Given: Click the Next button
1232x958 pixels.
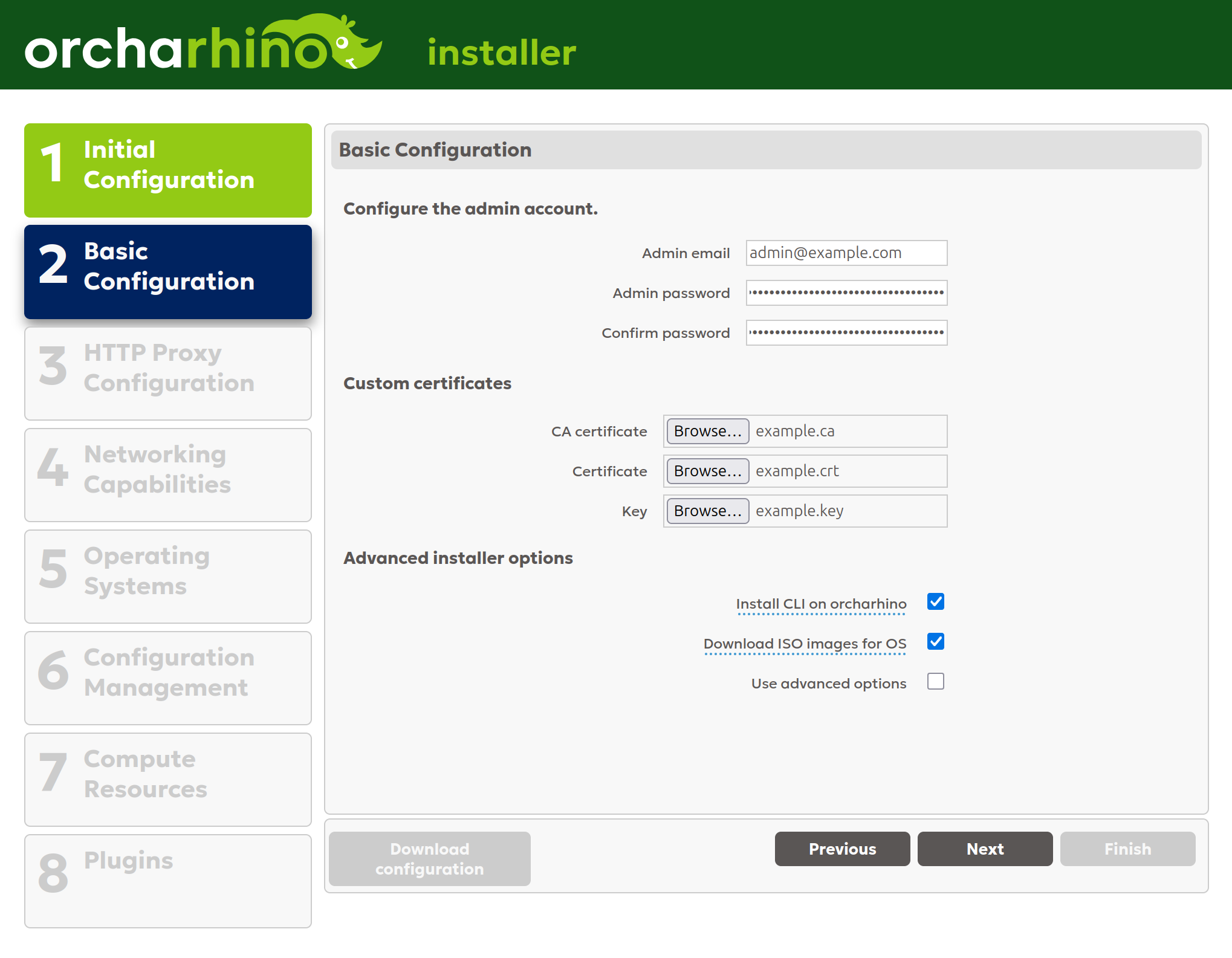Looking at the screenshot, I should [x=985, y=849].
